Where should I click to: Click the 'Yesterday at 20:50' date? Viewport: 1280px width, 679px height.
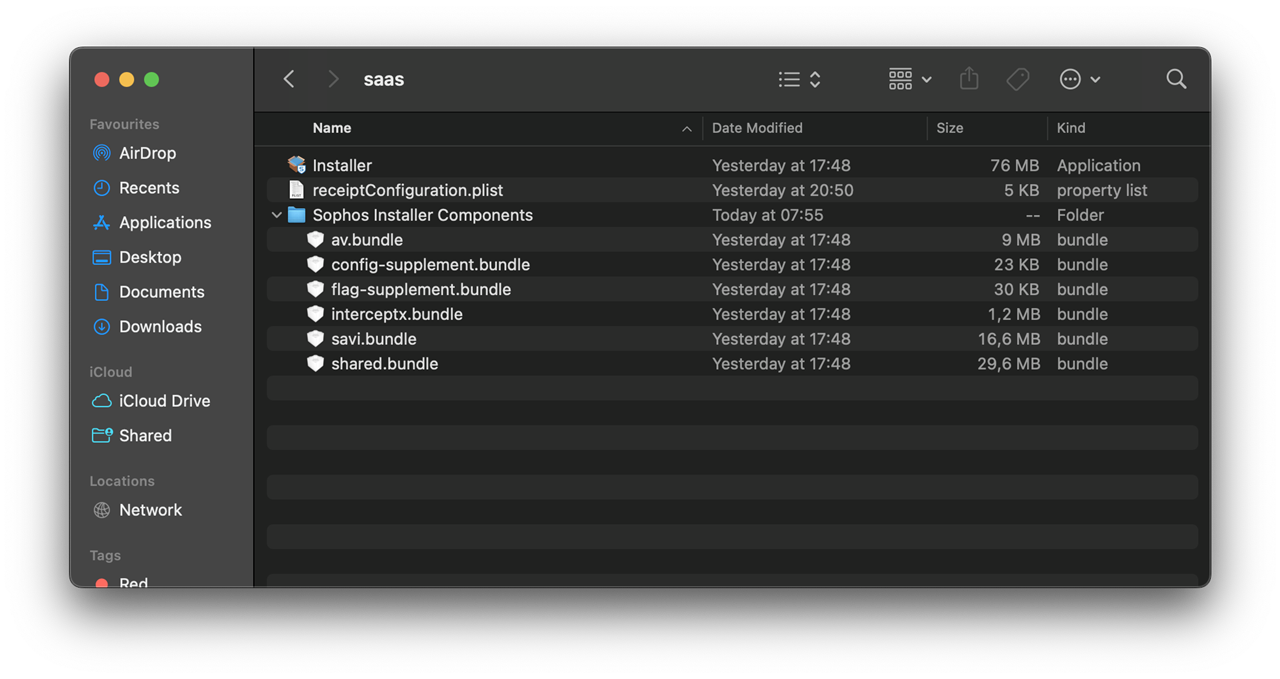click(x=783, y=190)
